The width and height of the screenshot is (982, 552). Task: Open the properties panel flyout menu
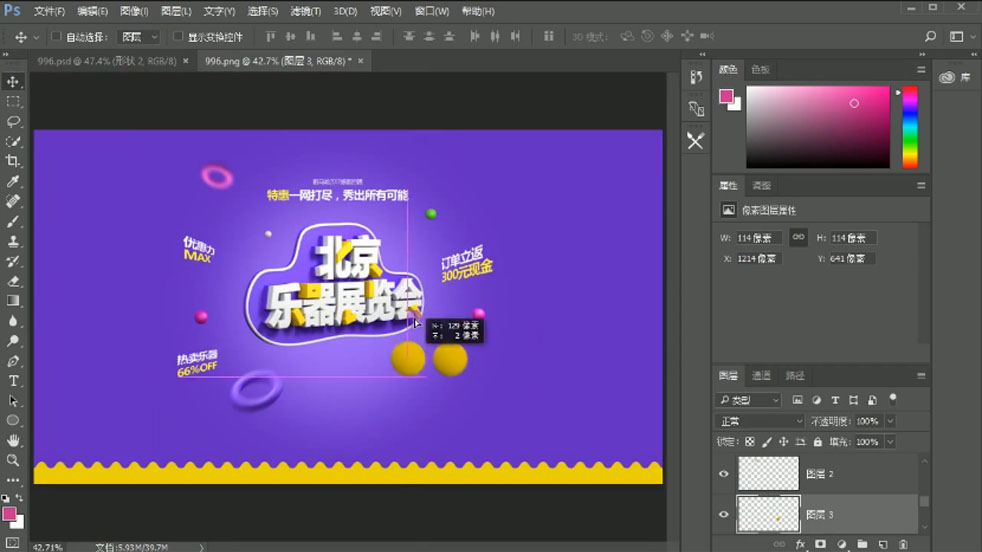(x=921, y=185)
